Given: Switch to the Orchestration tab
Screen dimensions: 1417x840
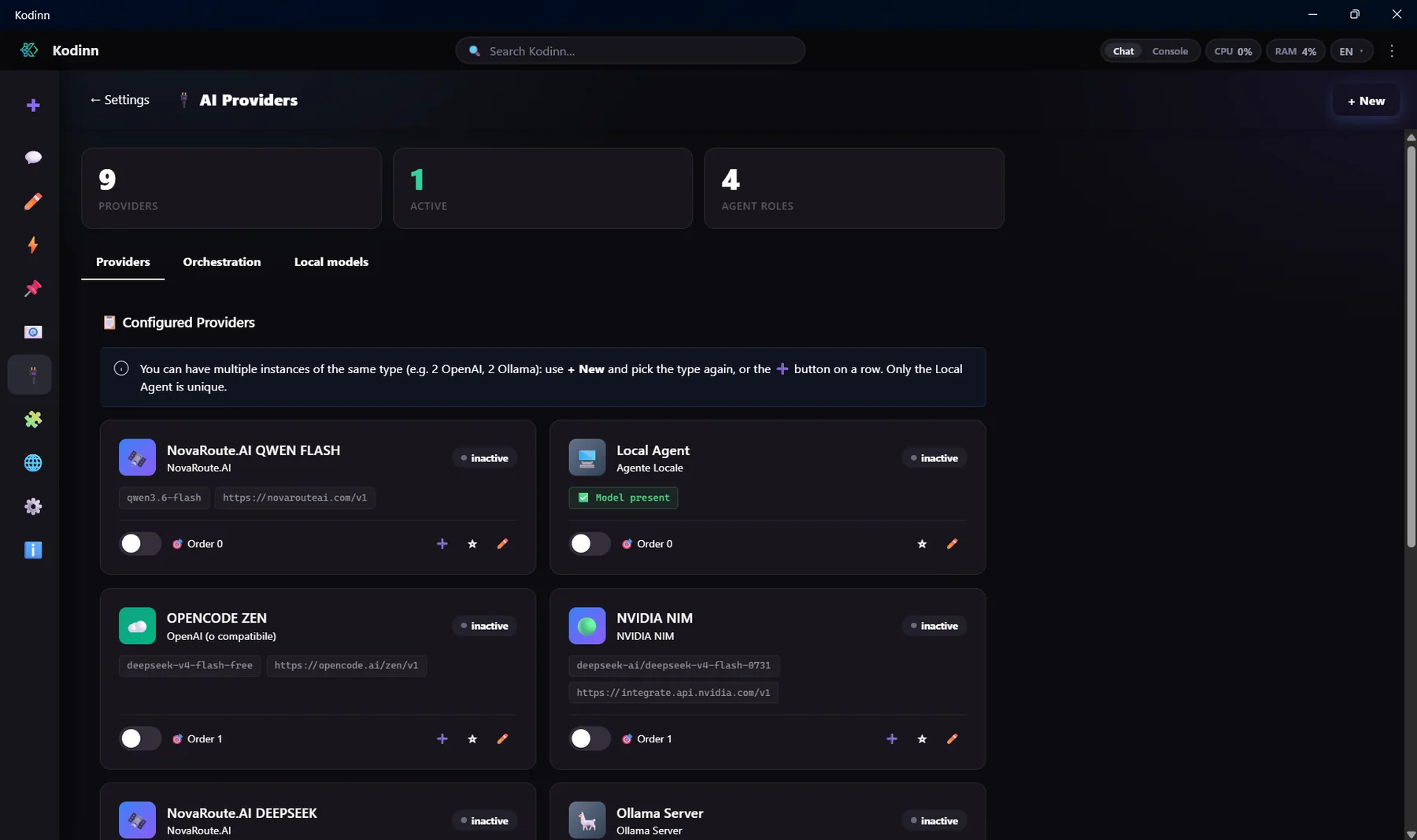Looking at the screenshot, I should (x=222, y=262).
